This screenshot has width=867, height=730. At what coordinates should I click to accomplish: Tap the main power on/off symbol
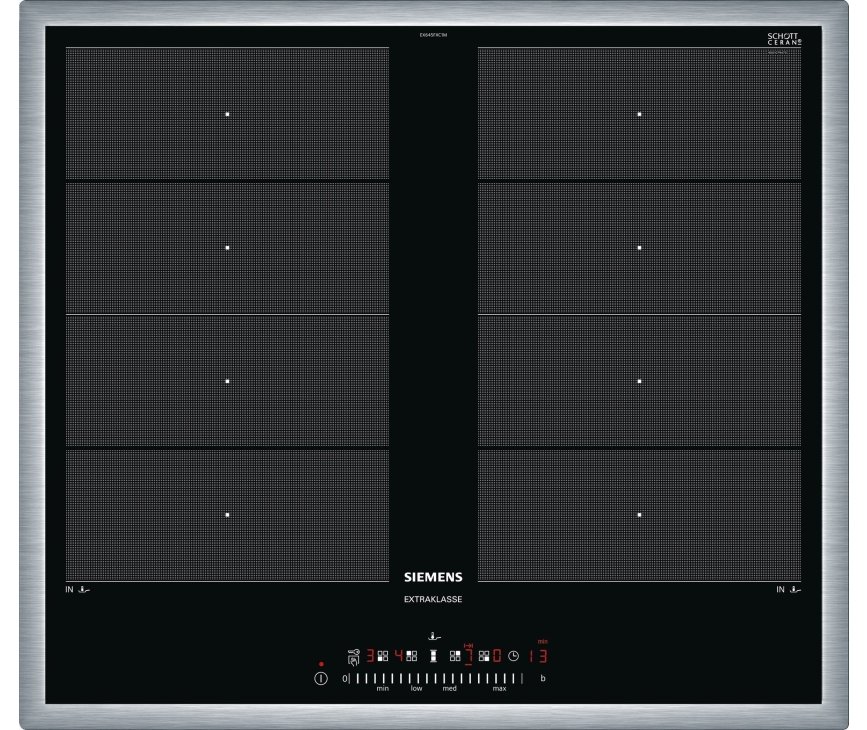tap(321, 678)
